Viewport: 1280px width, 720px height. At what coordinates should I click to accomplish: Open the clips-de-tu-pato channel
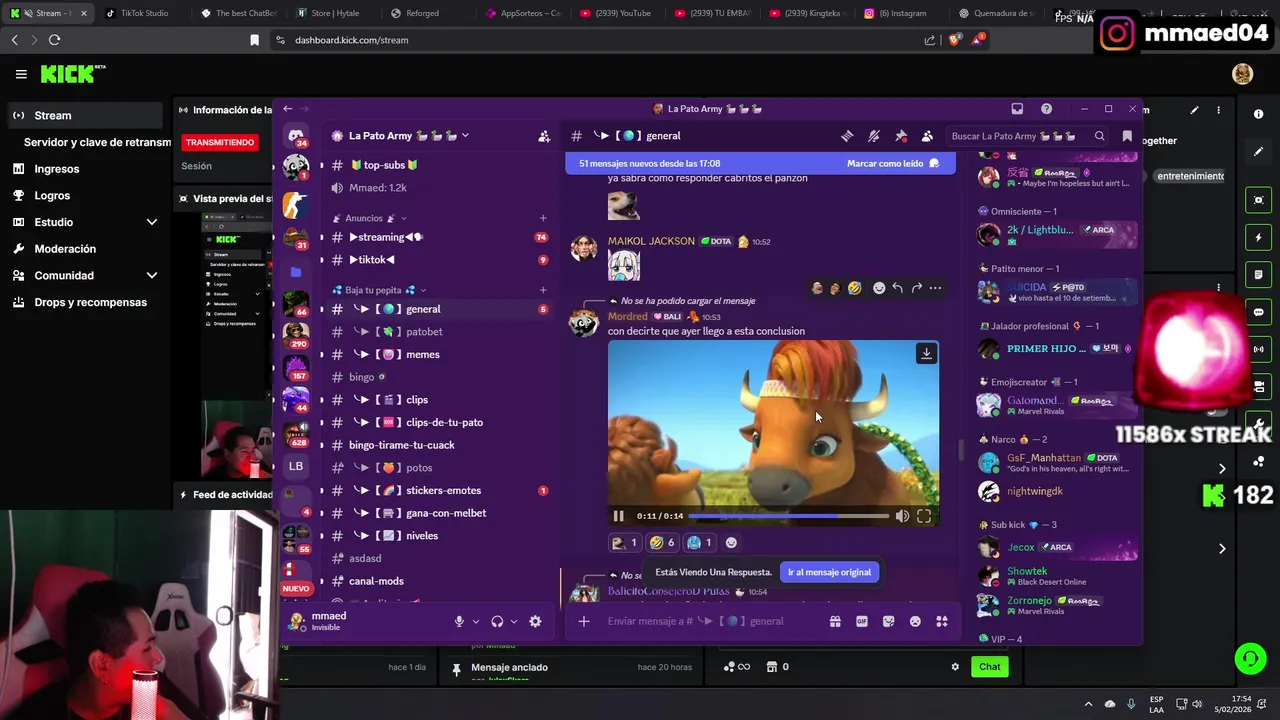438,422
